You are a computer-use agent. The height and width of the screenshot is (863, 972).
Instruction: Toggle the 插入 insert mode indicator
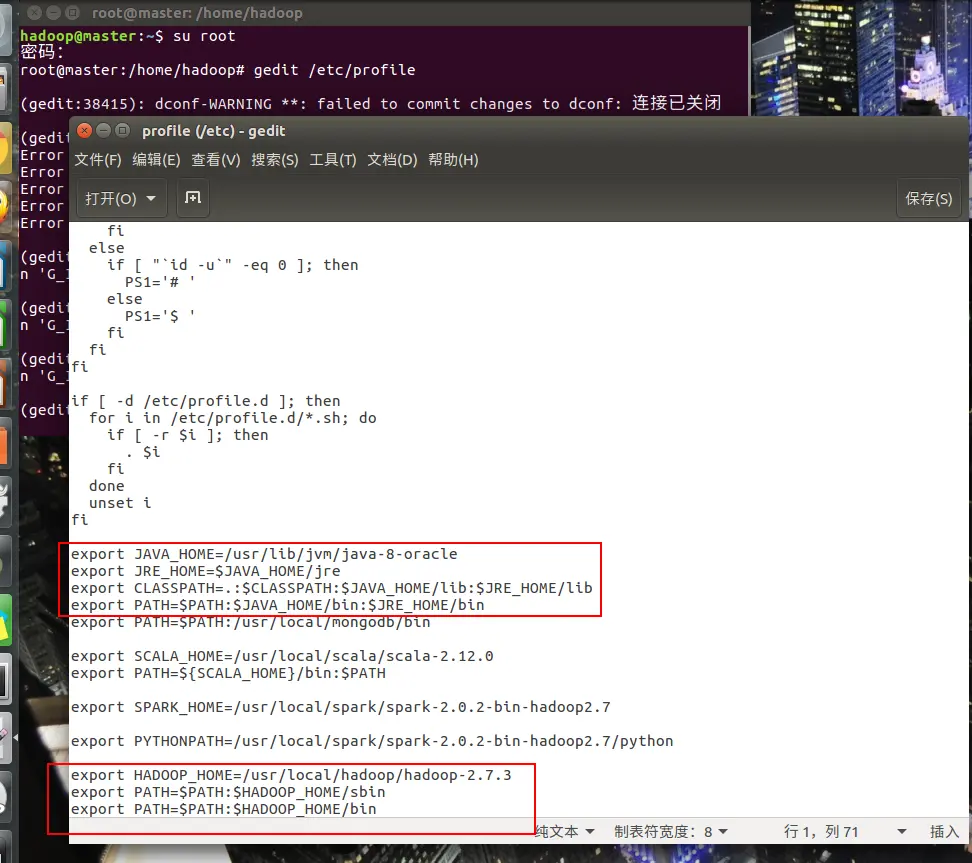944,831
